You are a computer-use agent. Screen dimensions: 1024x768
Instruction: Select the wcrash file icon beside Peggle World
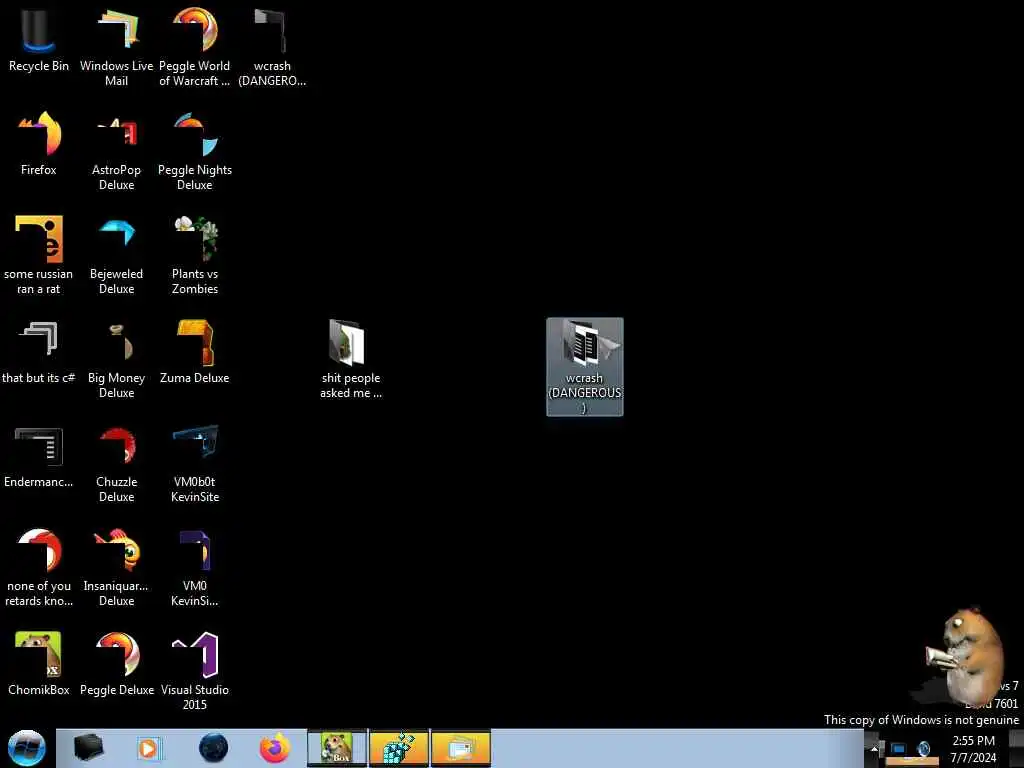point(272,47)
